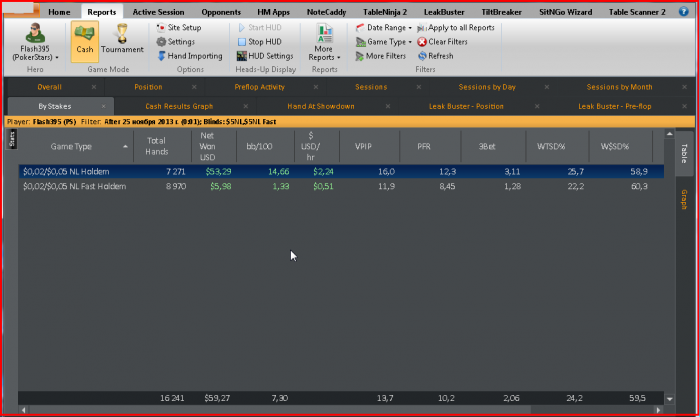
Task: Open the Preflop Activity report tab
Action: [x=259, y=87]
